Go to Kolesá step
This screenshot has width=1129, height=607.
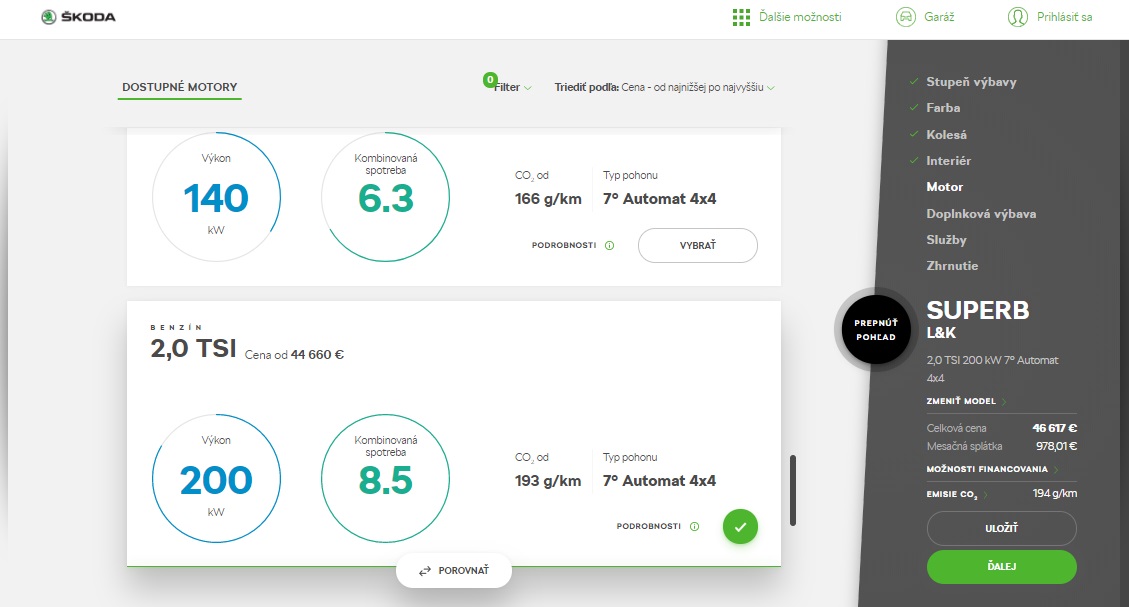click(946, 135)
